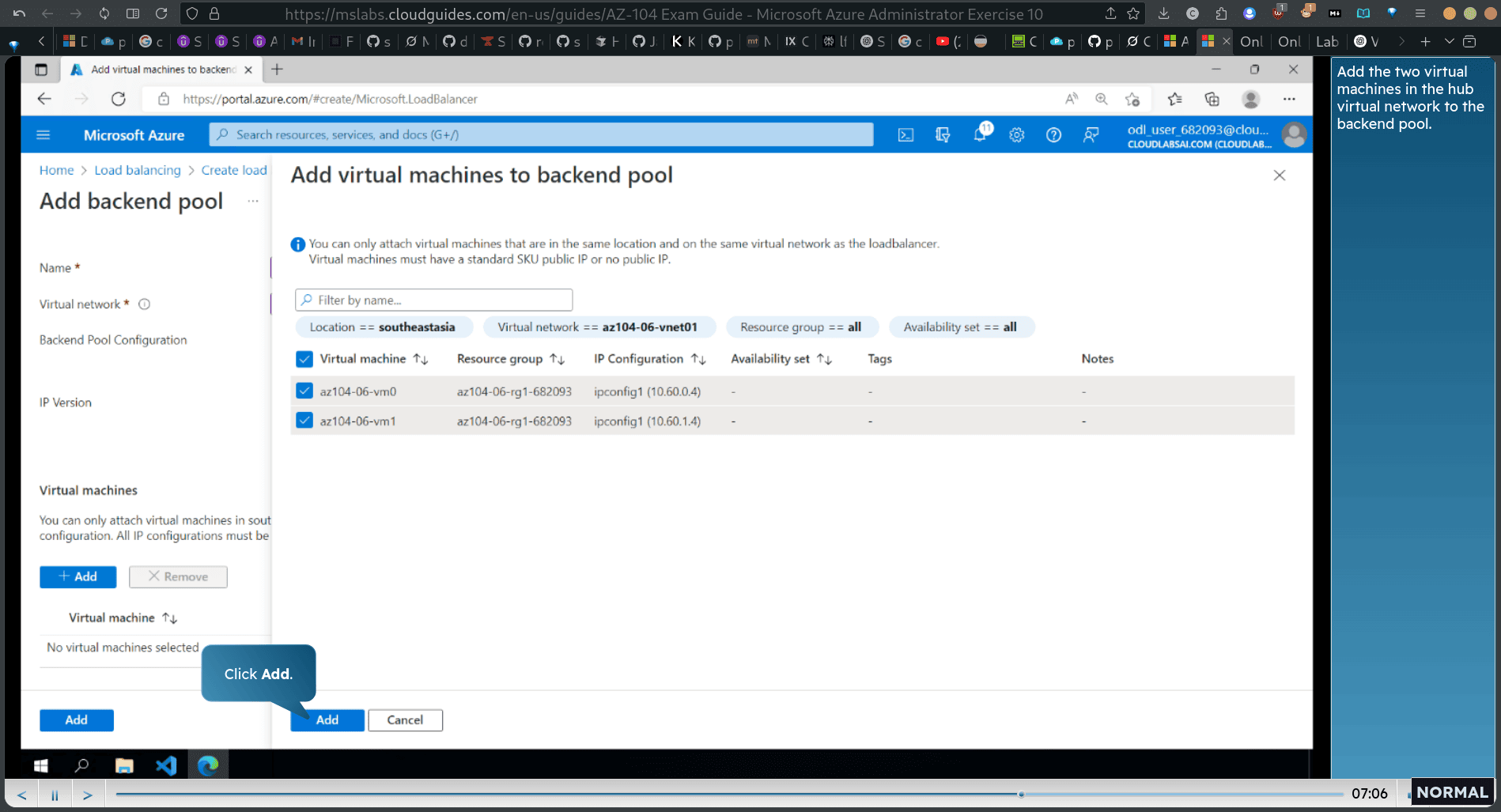This screenshot has width=1501, height=812.
Task: Open Azure feedback icon
Action: point(1091,135)
